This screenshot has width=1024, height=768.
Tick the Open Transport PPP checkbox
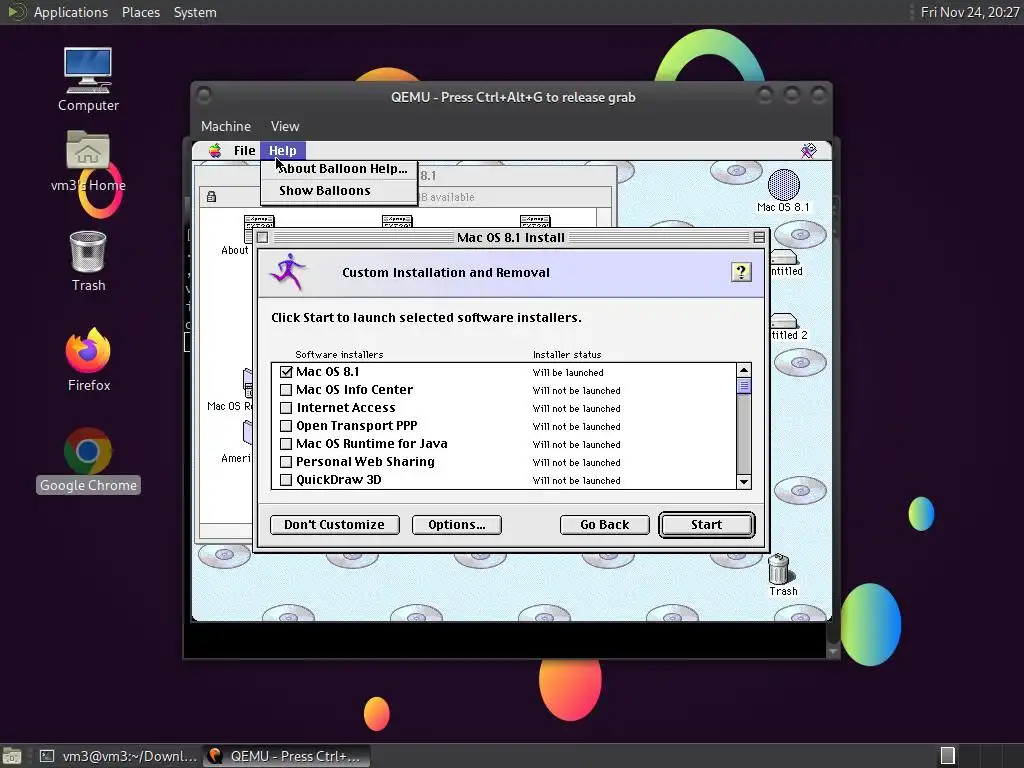pos(286,426)
